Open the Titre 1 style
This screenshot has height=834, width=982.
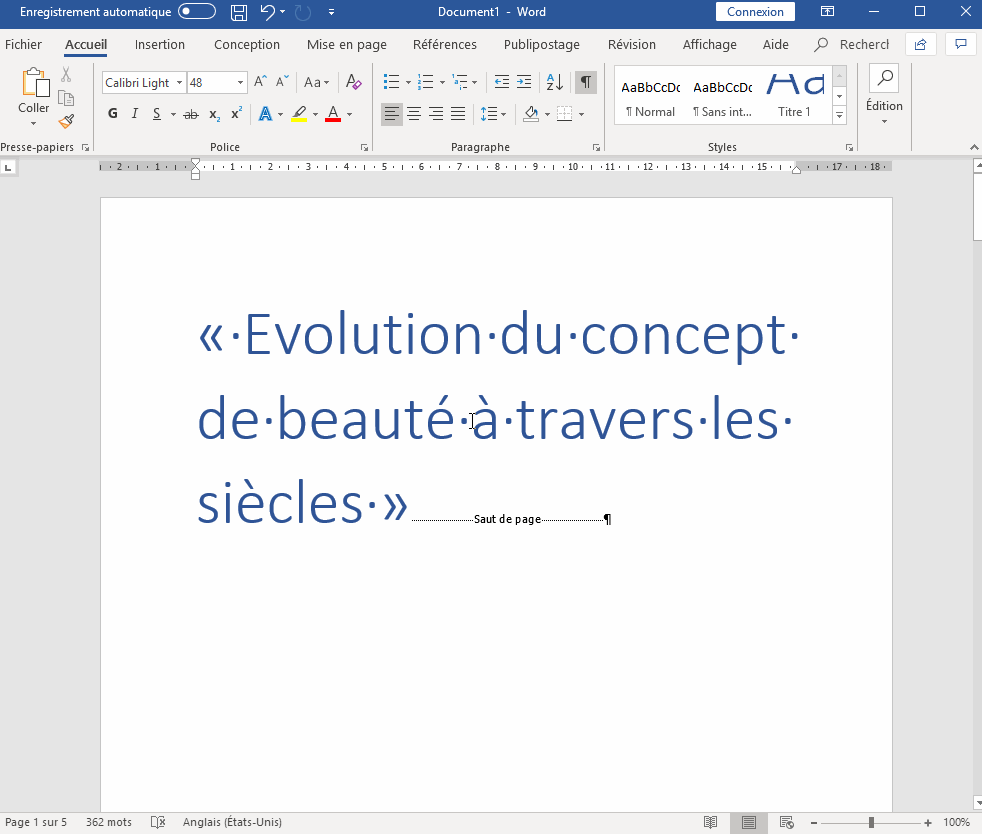(795, 93)
